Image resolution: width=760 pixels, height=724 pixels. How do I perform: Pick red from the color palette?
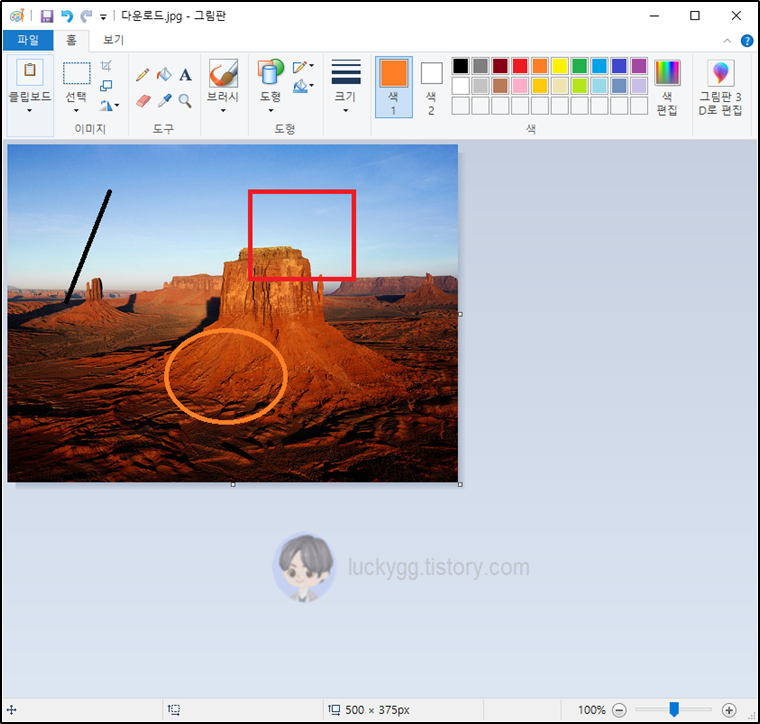click(520, 65)
